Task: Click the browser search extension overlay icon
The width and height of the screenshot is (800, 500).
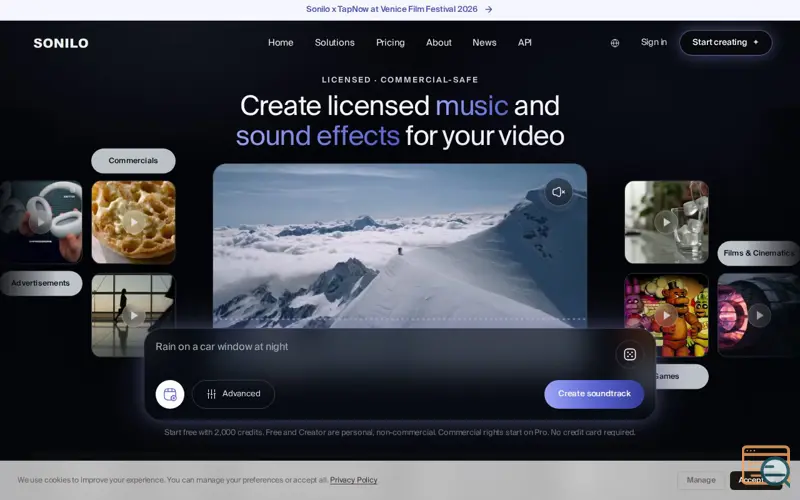Action: point(766,466)
